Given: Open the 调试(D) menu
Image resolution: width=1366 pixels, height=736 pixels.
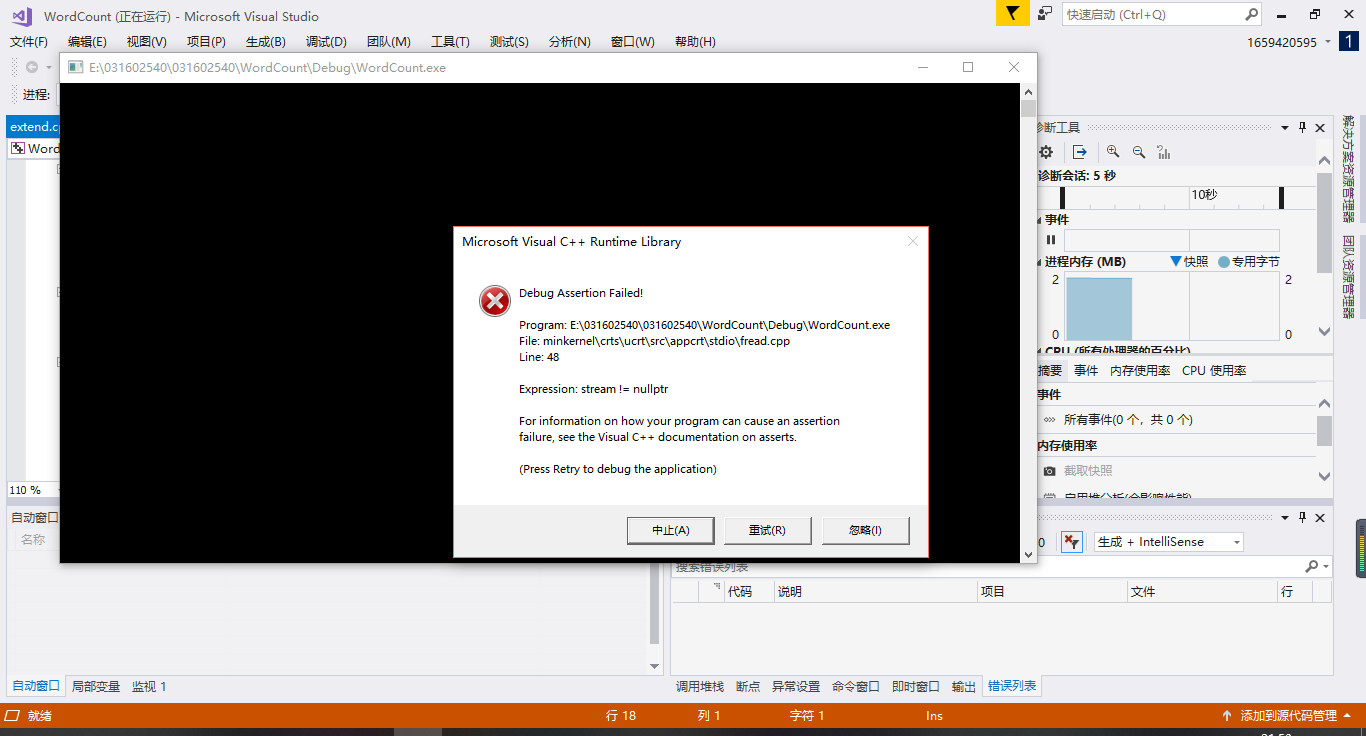Looking at the screenshot, I should [x=326, y=42].
